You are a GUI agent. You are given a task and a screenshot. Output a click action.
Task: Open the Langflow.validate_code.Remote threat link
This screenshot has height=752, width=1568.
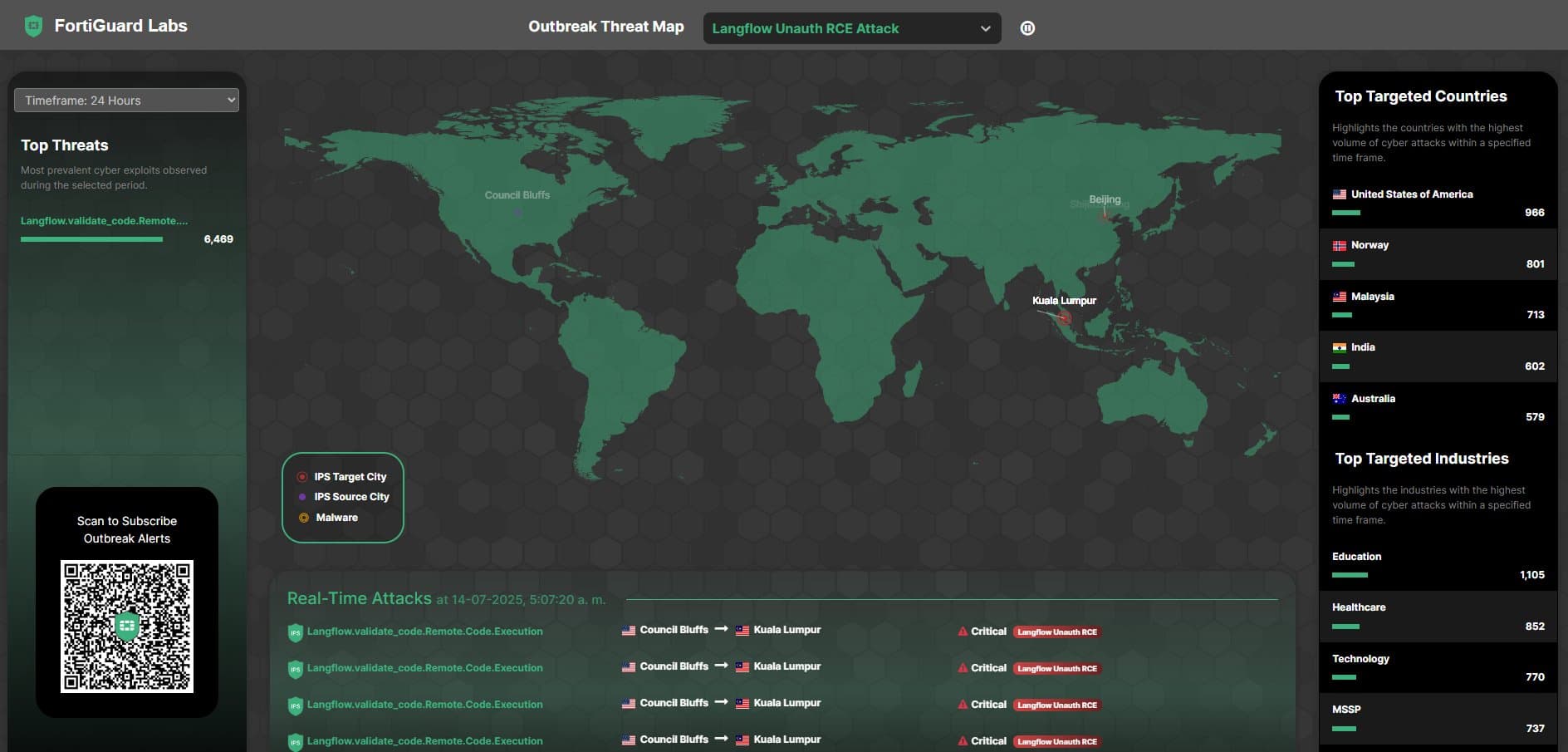click(105, 221)
